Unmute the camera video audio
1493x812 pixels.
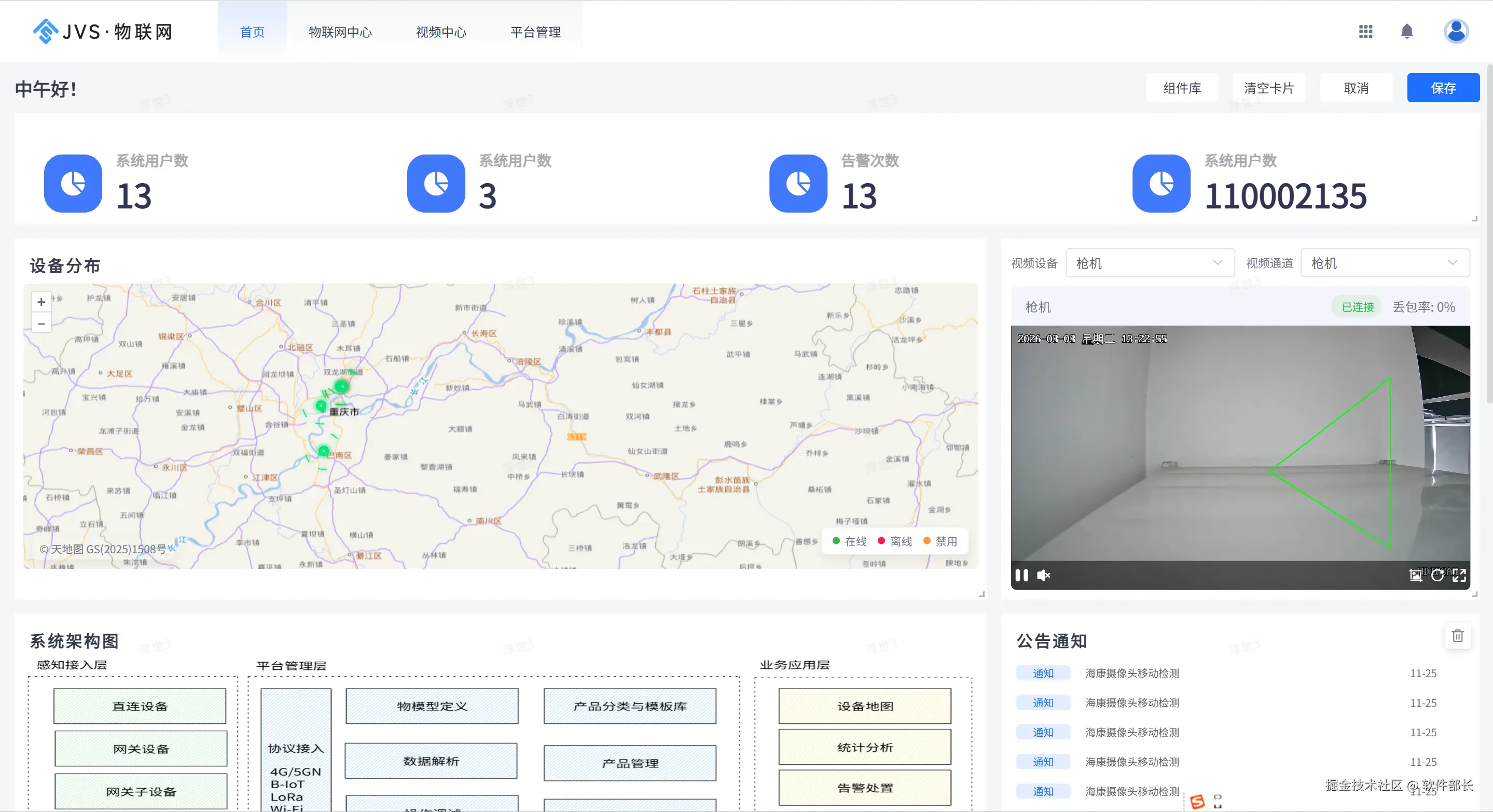tap(1043, 575)
